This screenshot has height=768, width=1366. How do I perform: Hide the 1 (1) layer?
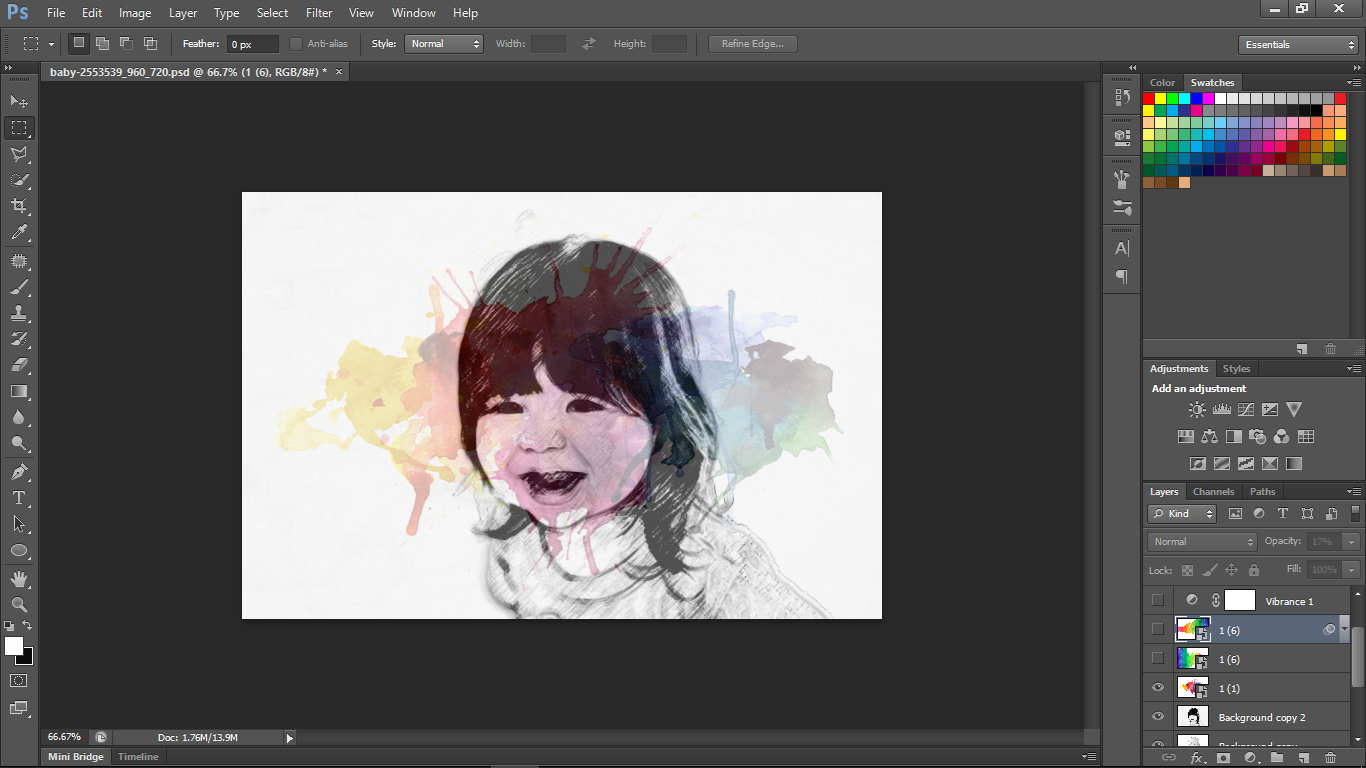[1158, 688]
